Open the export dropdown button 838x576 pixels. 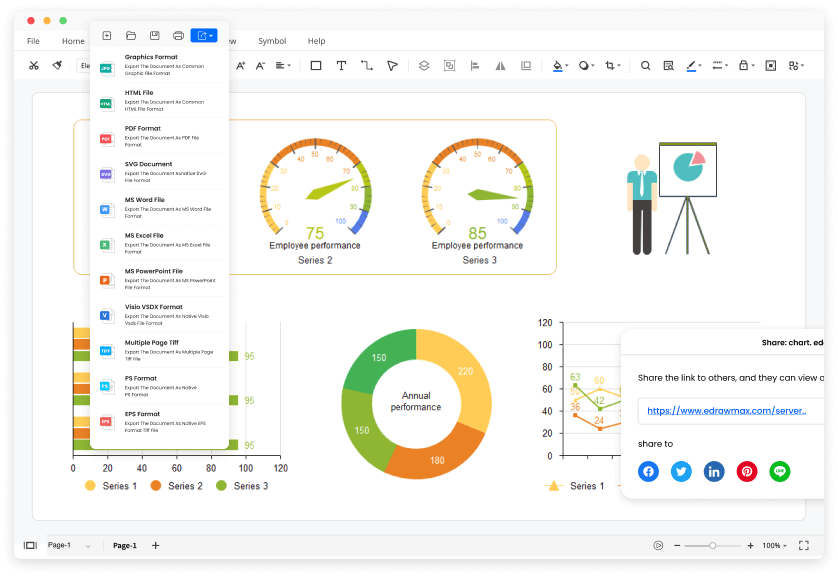tap(204, 35)
